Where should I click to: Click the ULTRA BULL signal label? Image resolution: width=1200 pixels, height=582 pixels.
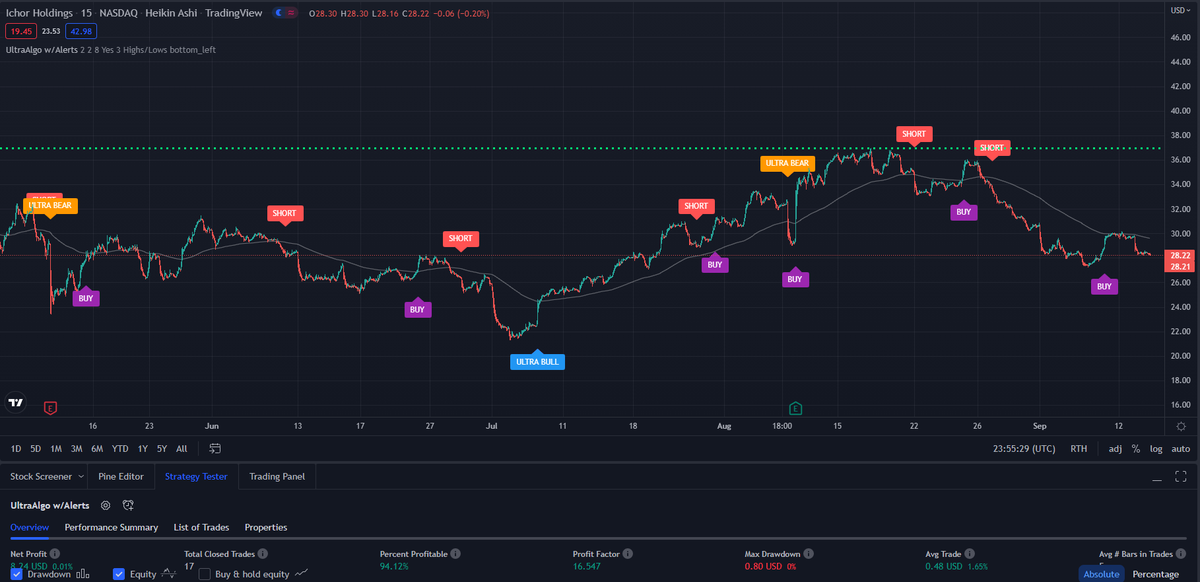click(538, 361)
